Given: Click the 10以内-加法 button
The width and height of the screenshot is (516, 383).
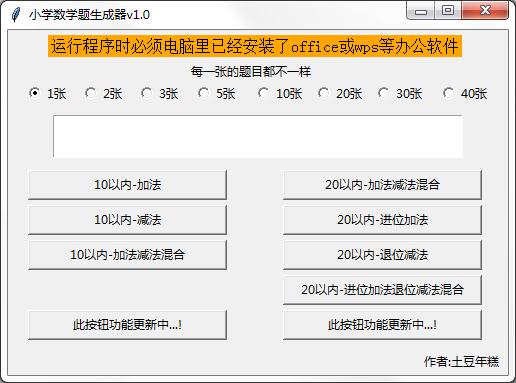Looking at the screenshot, I should [x=127, y=185].
